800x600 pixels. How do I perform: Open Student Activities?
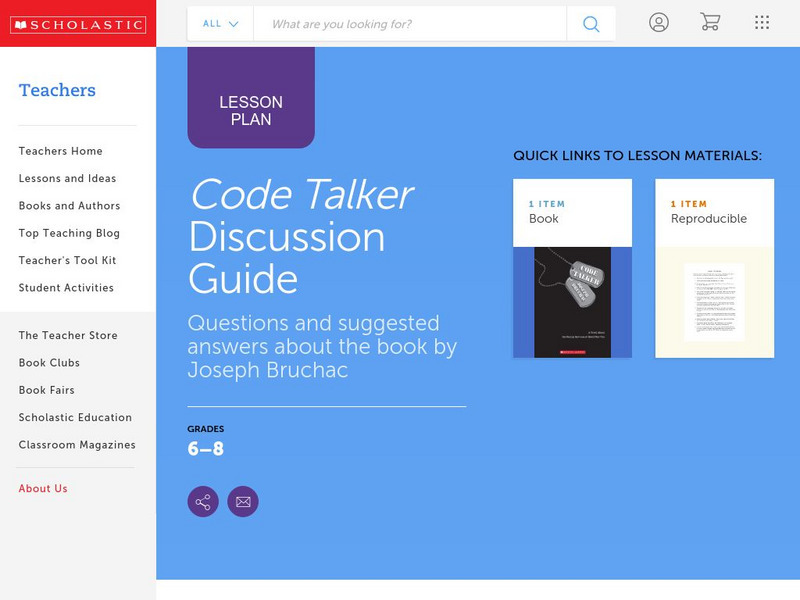66,288
